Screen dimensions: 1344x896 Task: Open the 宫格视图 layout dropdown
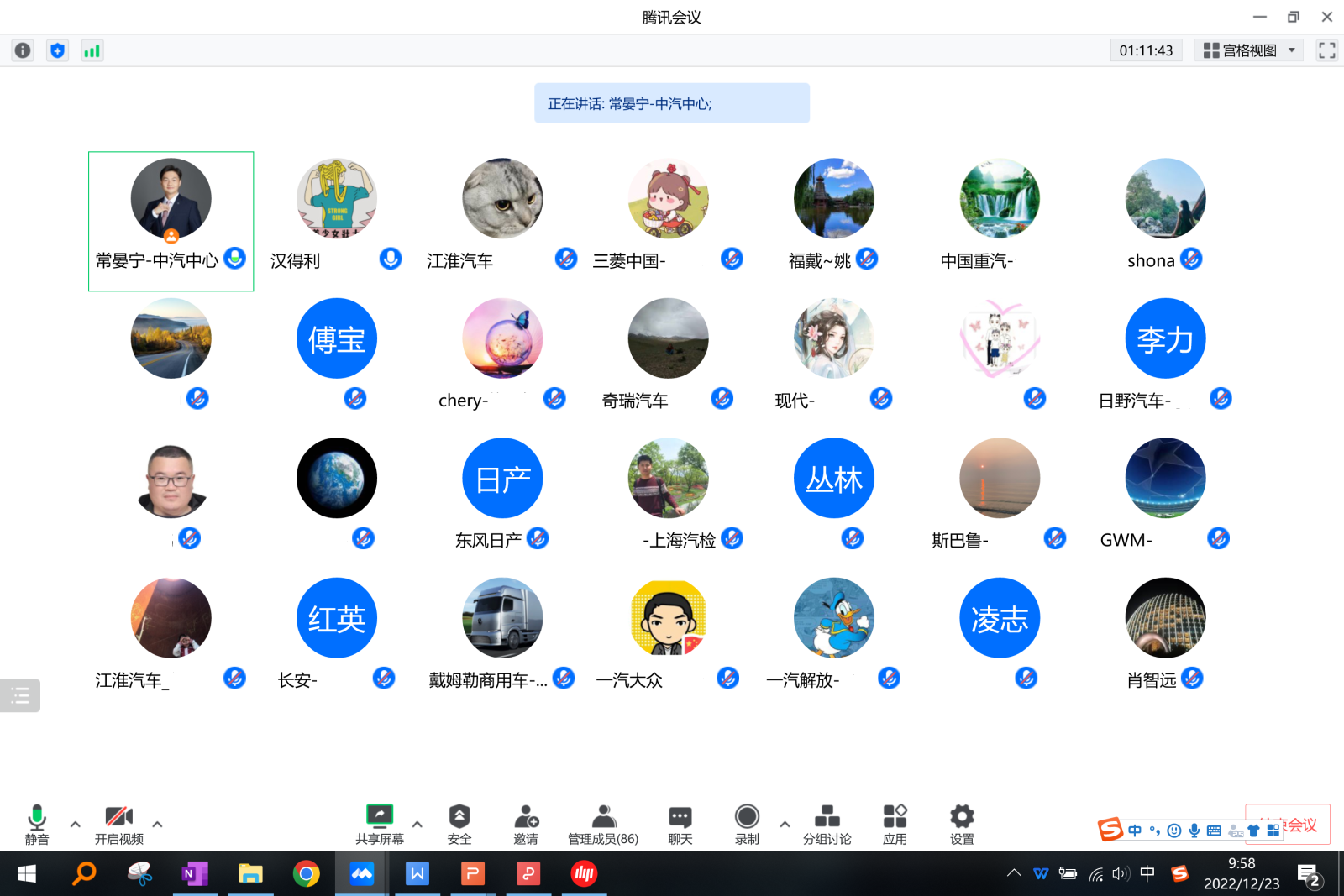coord(1248,50)
